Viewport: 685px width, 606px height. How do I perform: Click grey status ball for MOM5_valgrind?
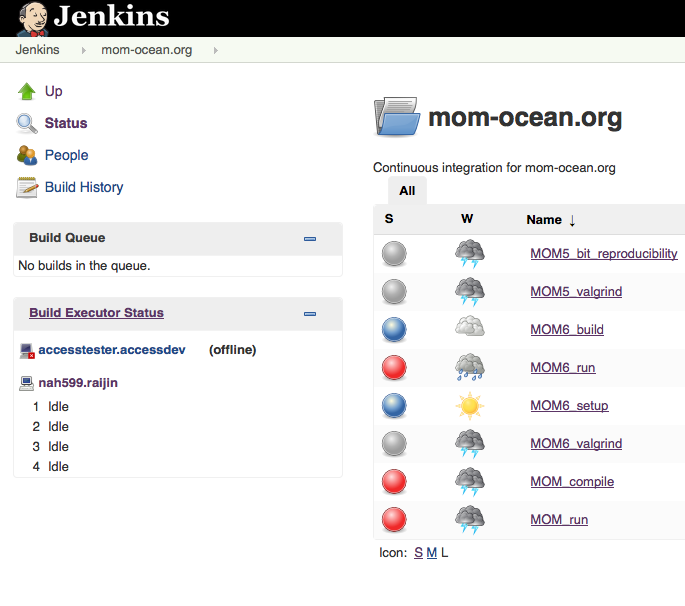394,291
